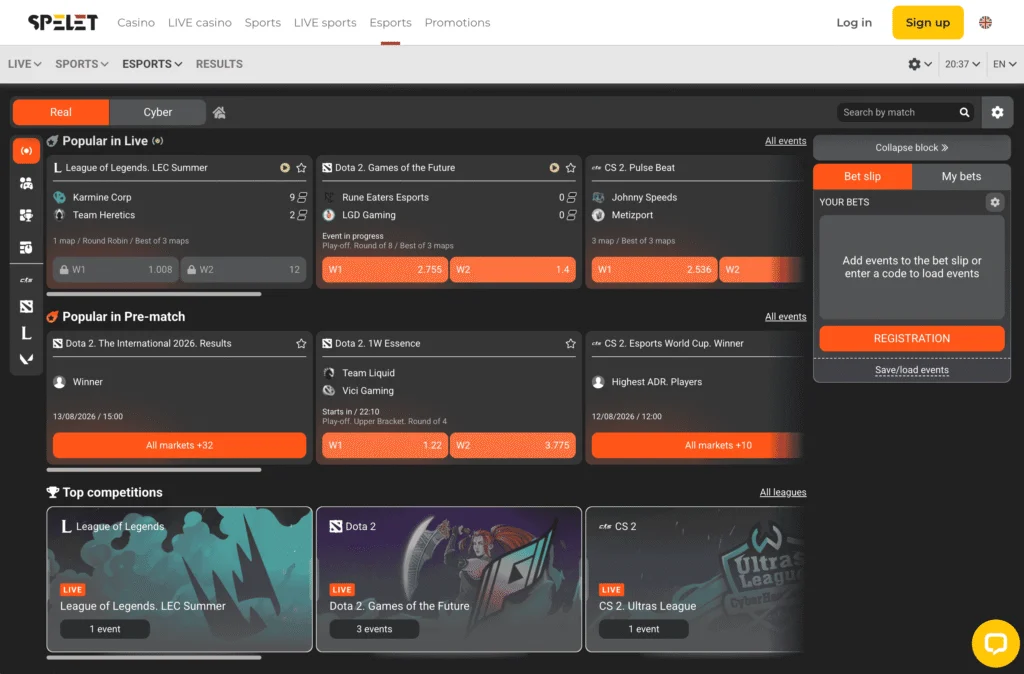Open All events for Popular in Live
Screen dimensions: 1024x674
coord(786,141)
